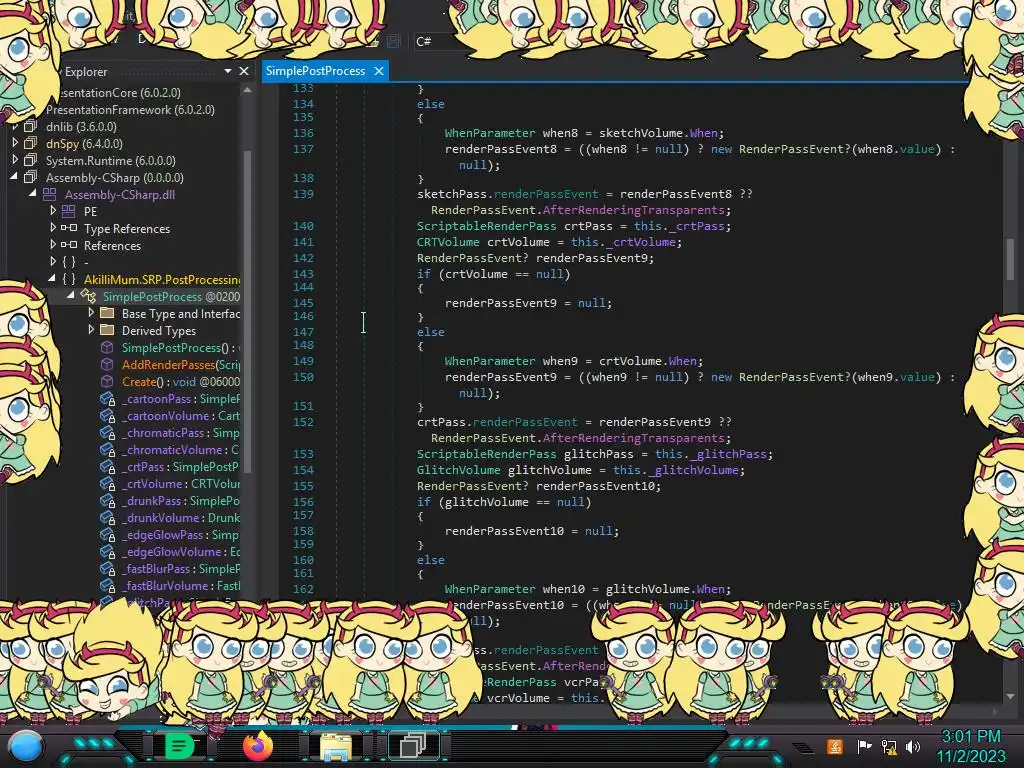Expand the System.Runtime (6.0.0.0) node
This screenshot has height=768, width=1024.
click(14, 159)
